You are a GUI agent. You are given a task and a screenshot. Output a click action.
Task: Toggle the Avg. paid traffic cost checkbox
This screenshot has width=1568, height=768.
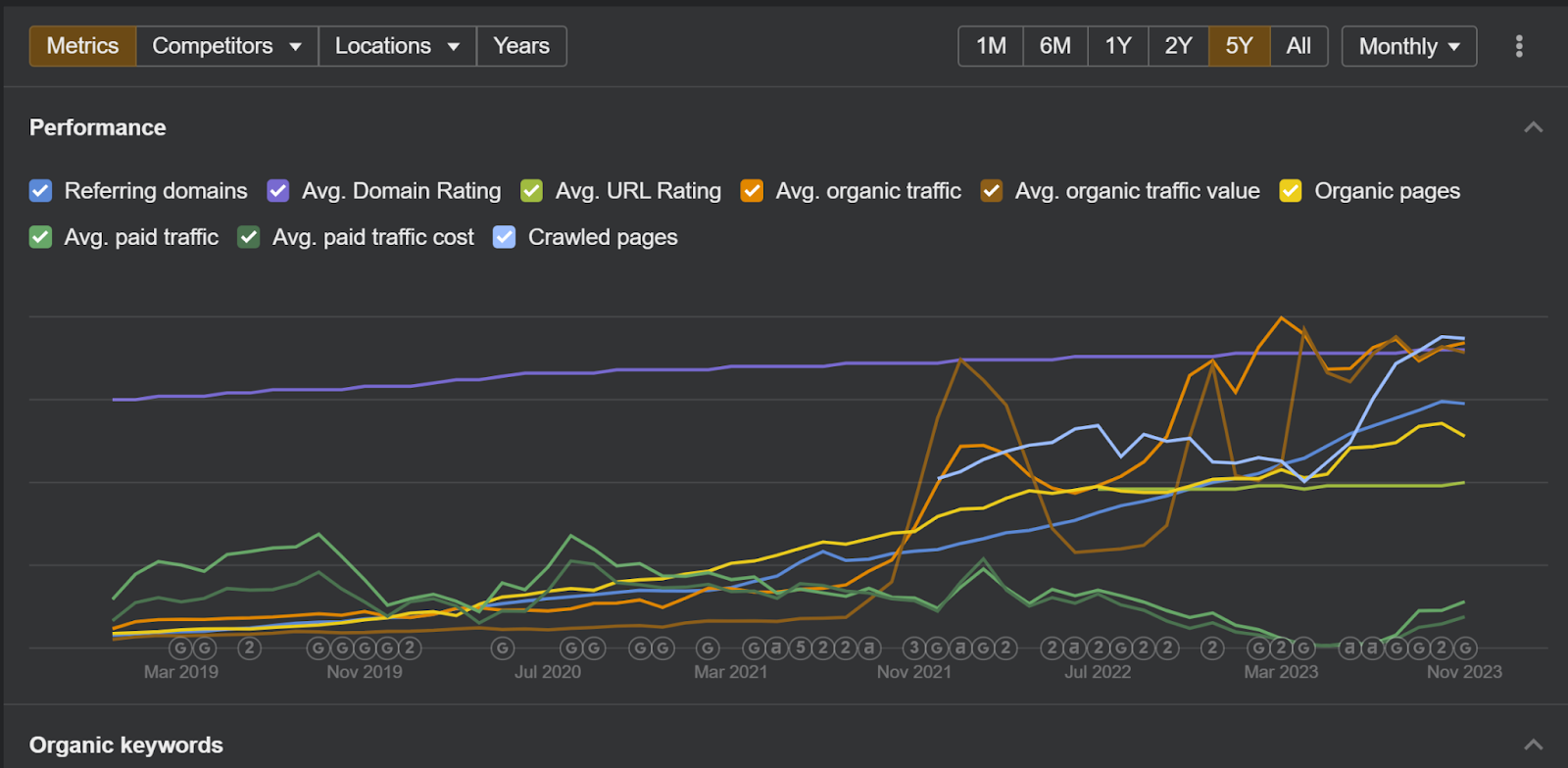point(249,237)
